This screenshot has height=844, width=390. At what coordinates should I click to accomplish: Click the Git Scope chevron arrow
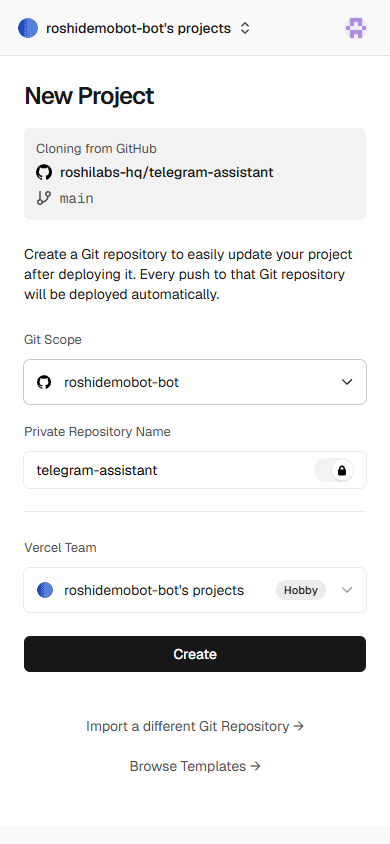tap(347, 382)
